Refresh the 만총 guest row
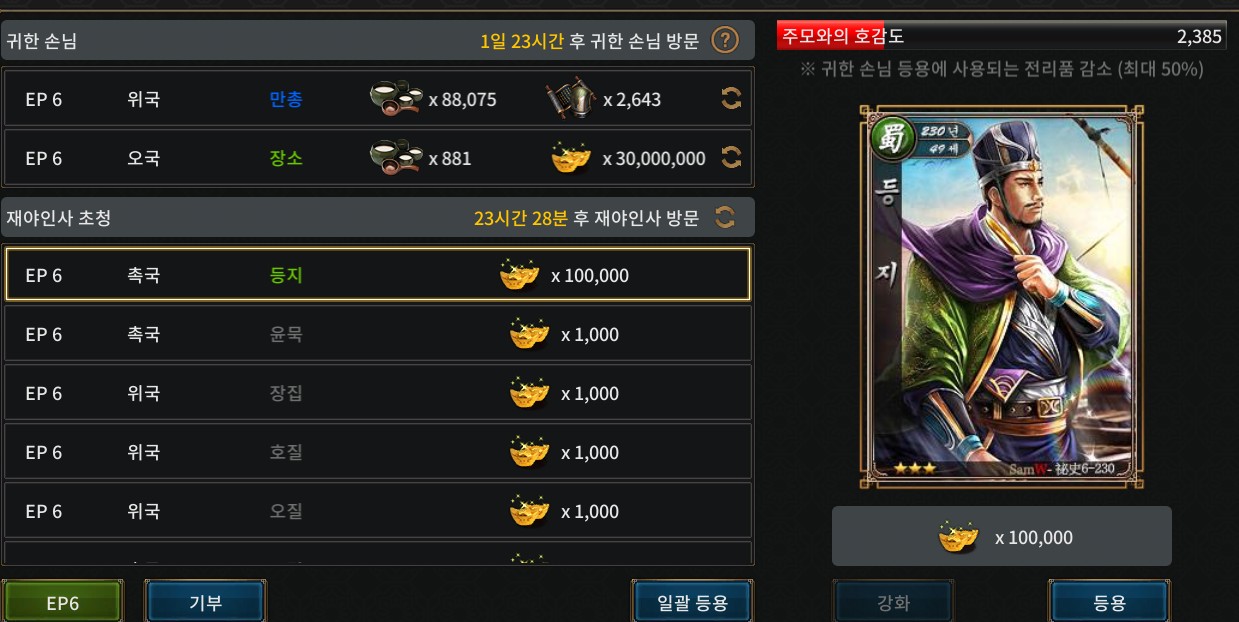Screen dimensions: 1239x622 tap(731, 99)
